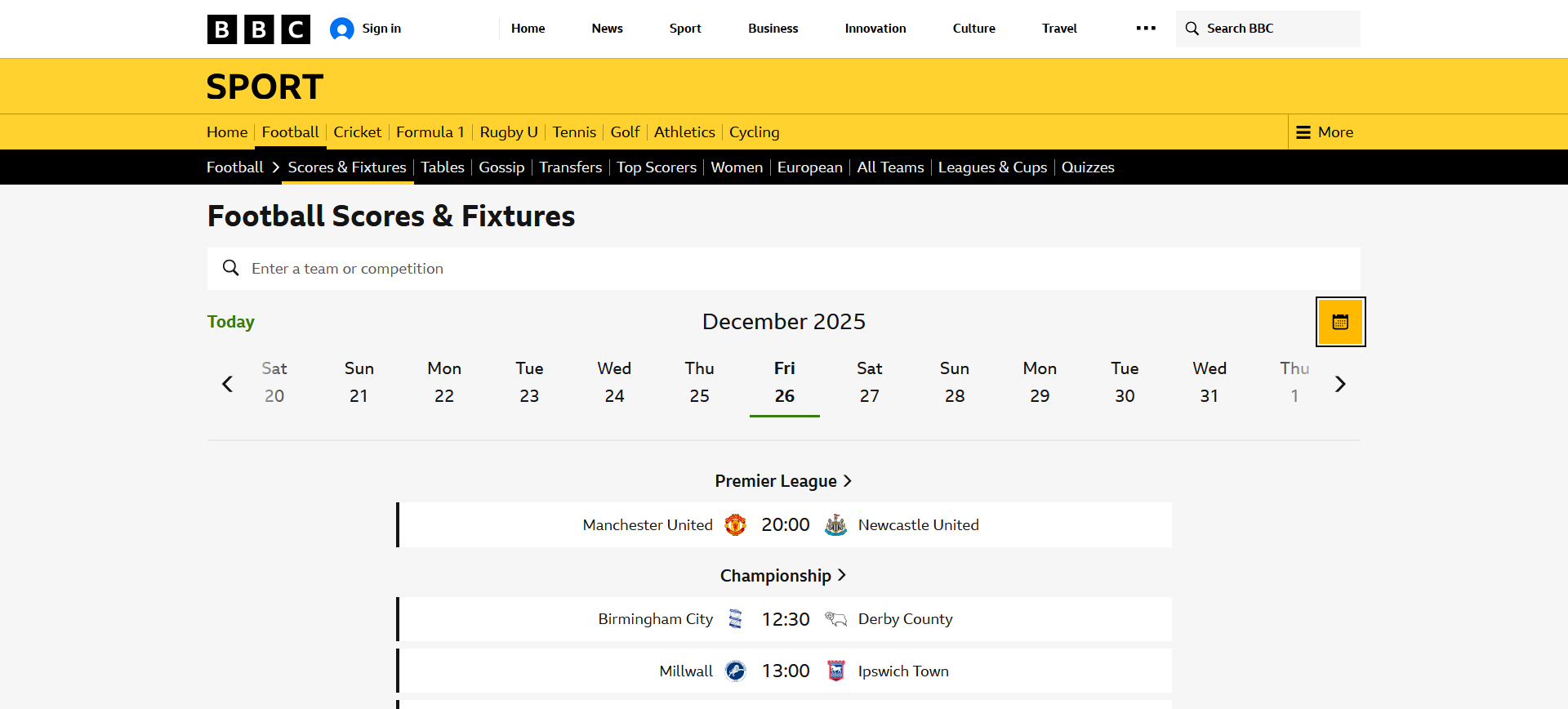Image resolution: width=1568 pixels, height=709 pixels.
Task: Select Saturday 27 in date strip
Action: coord(870,382)
